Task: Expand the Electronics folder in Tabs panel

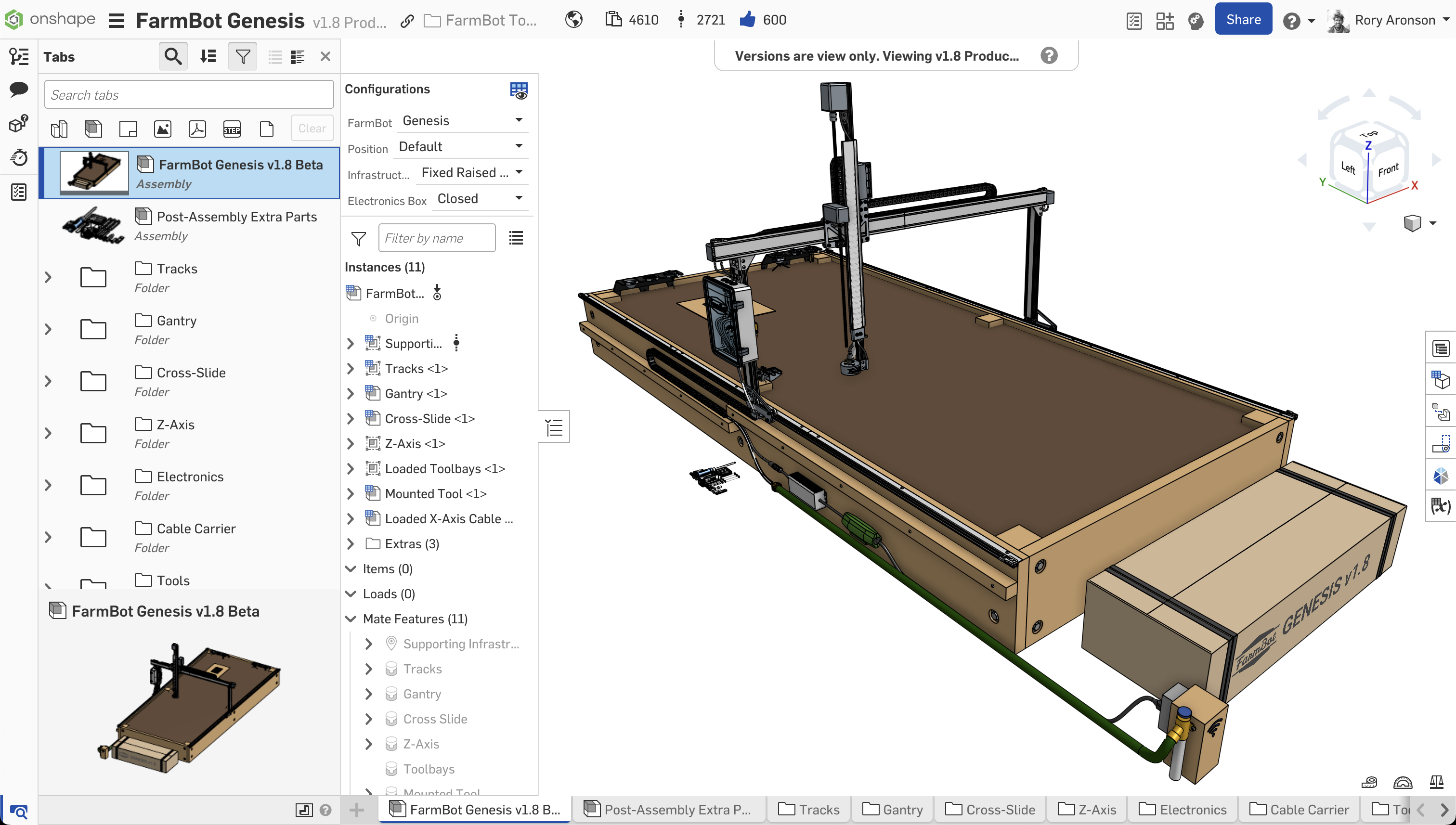Action: [x=48, y=486]
